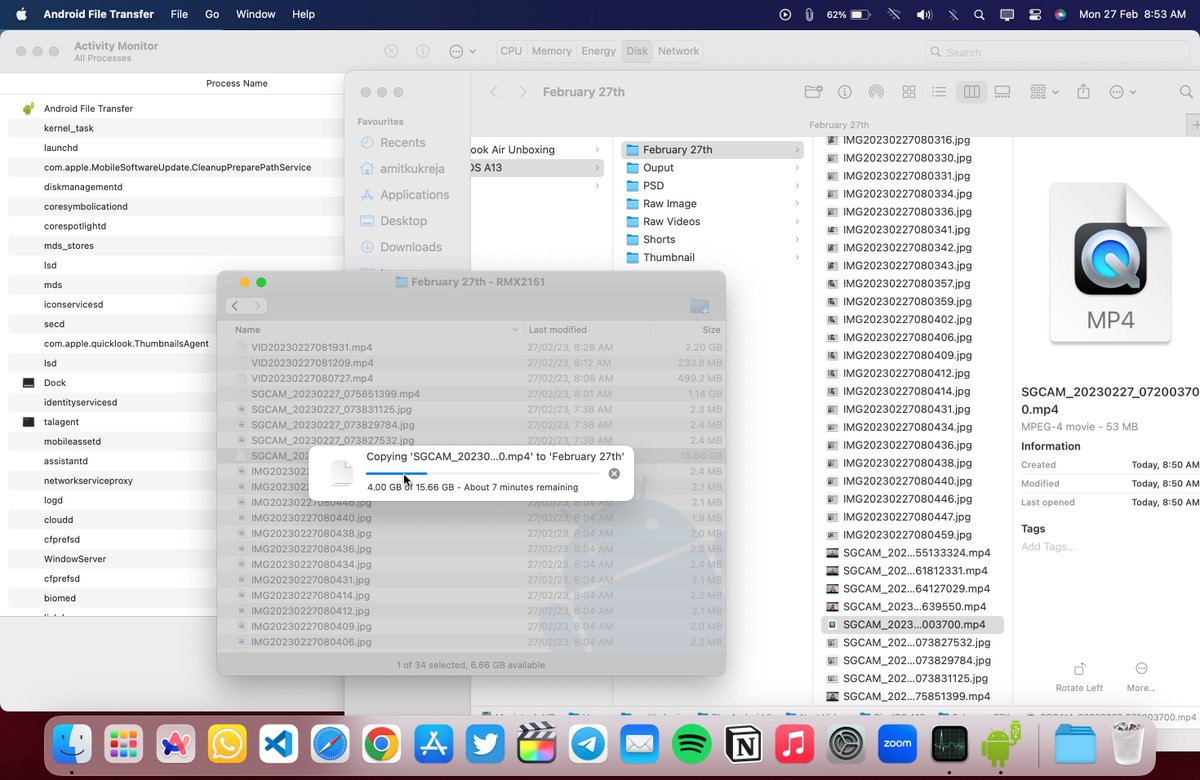Expand the Thumbnail folder chevron

coord(797,258)
